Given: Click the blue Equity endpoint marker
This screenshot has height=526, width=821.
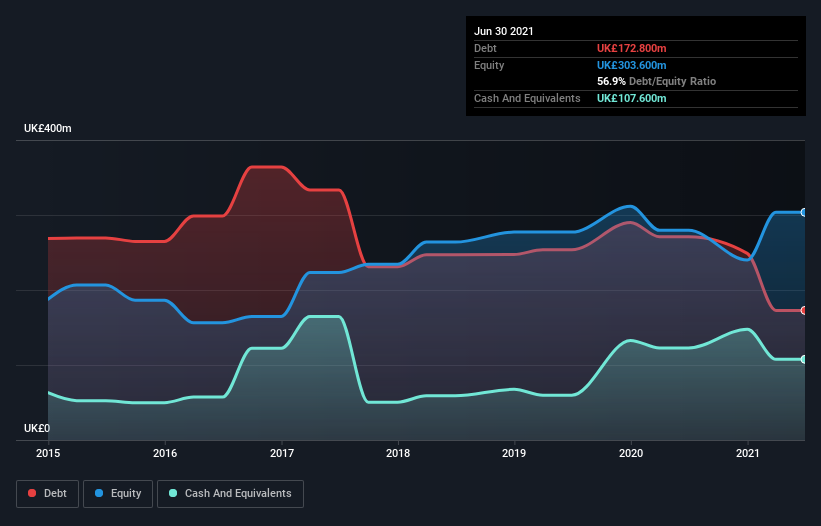Looking at the screenshot, I should [804, 212].
